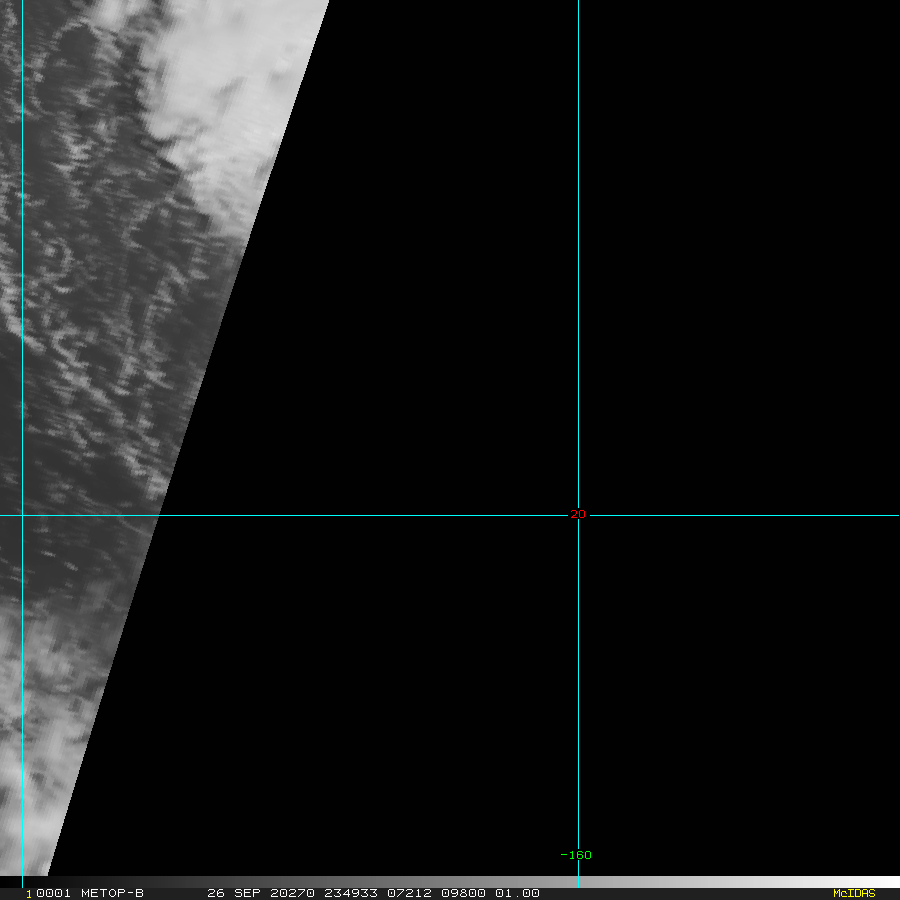Click the red 20 latitude label
The image size is (900, 900).
(578, 514)
